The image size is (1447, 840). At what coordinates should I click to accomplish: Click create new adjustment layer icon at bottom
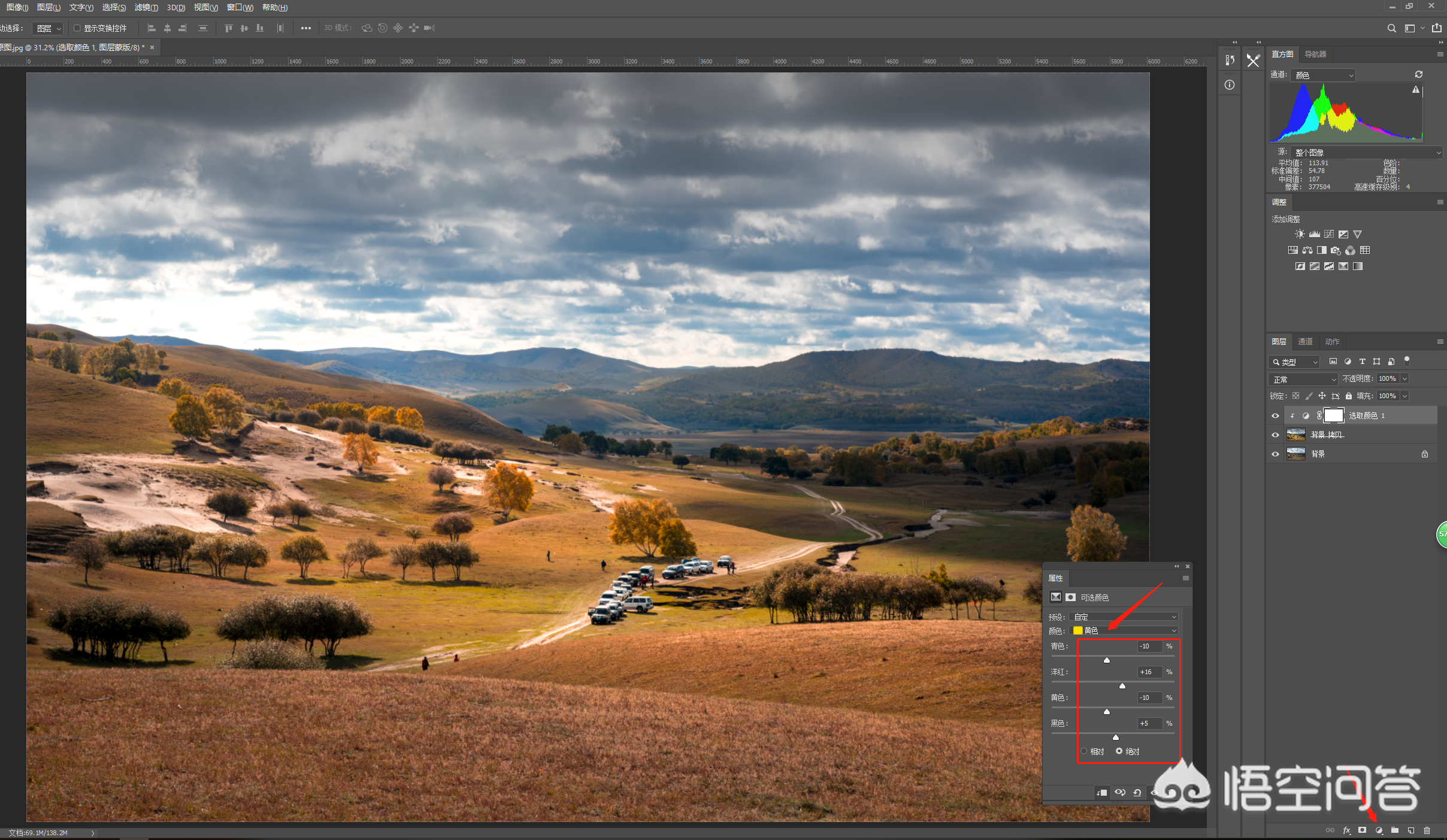coord(1379,830)
